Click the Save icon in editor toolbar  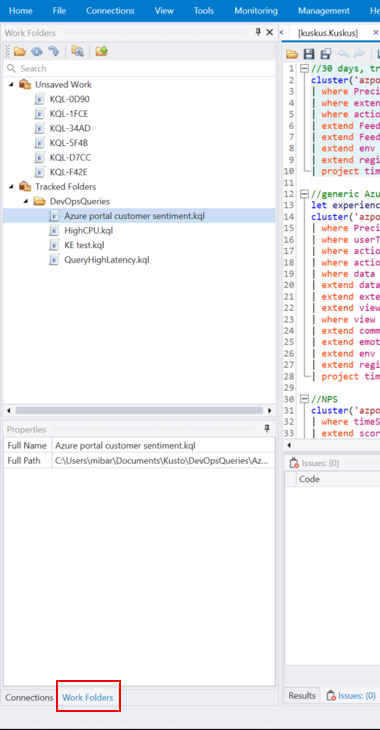(x=309, y=54)
